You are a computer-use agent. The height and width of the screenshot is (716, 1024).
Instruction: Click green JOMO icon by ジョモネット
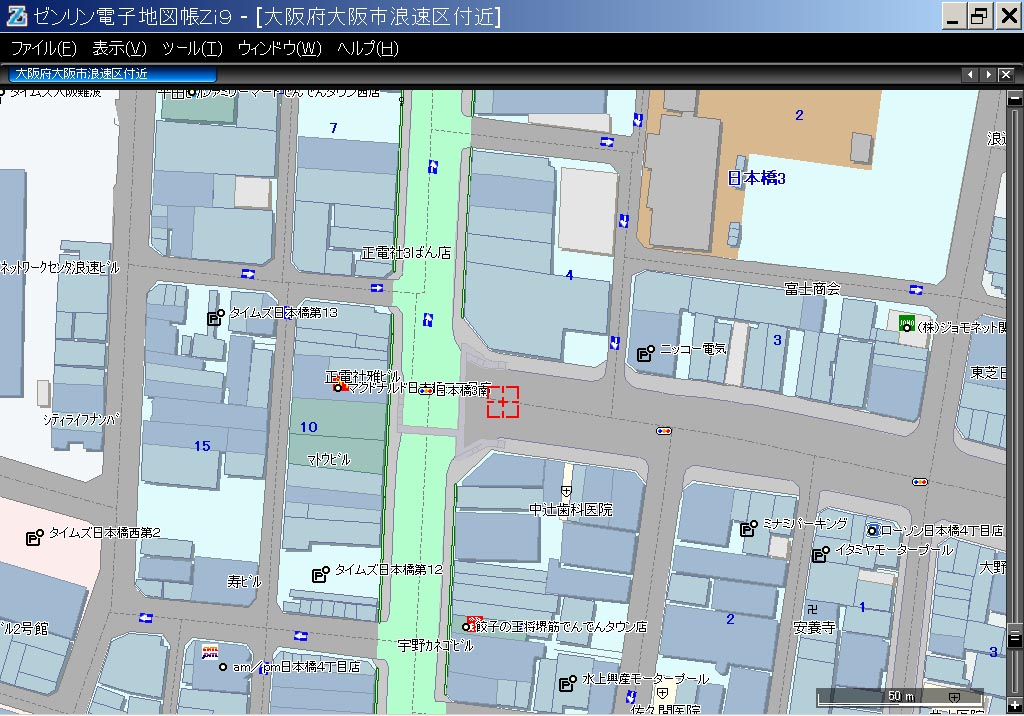click(x=906, y=323)
